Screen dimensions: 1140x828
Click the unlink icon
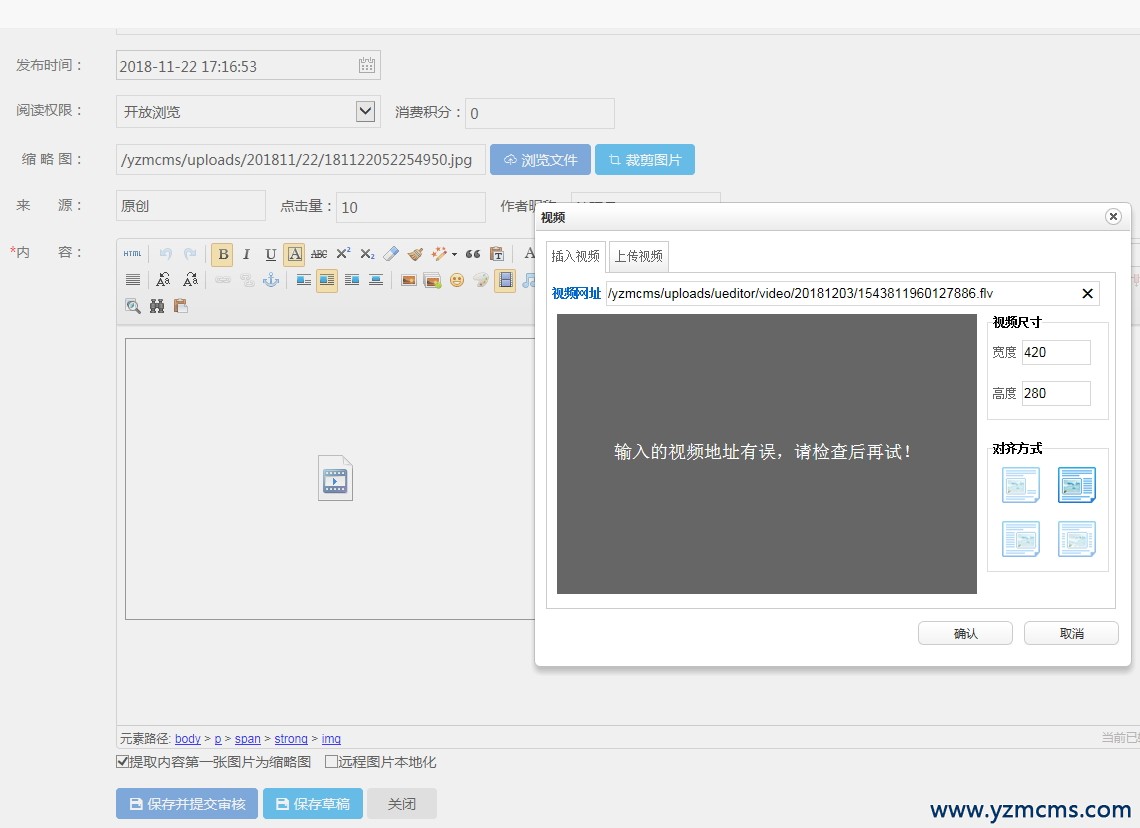247,280
